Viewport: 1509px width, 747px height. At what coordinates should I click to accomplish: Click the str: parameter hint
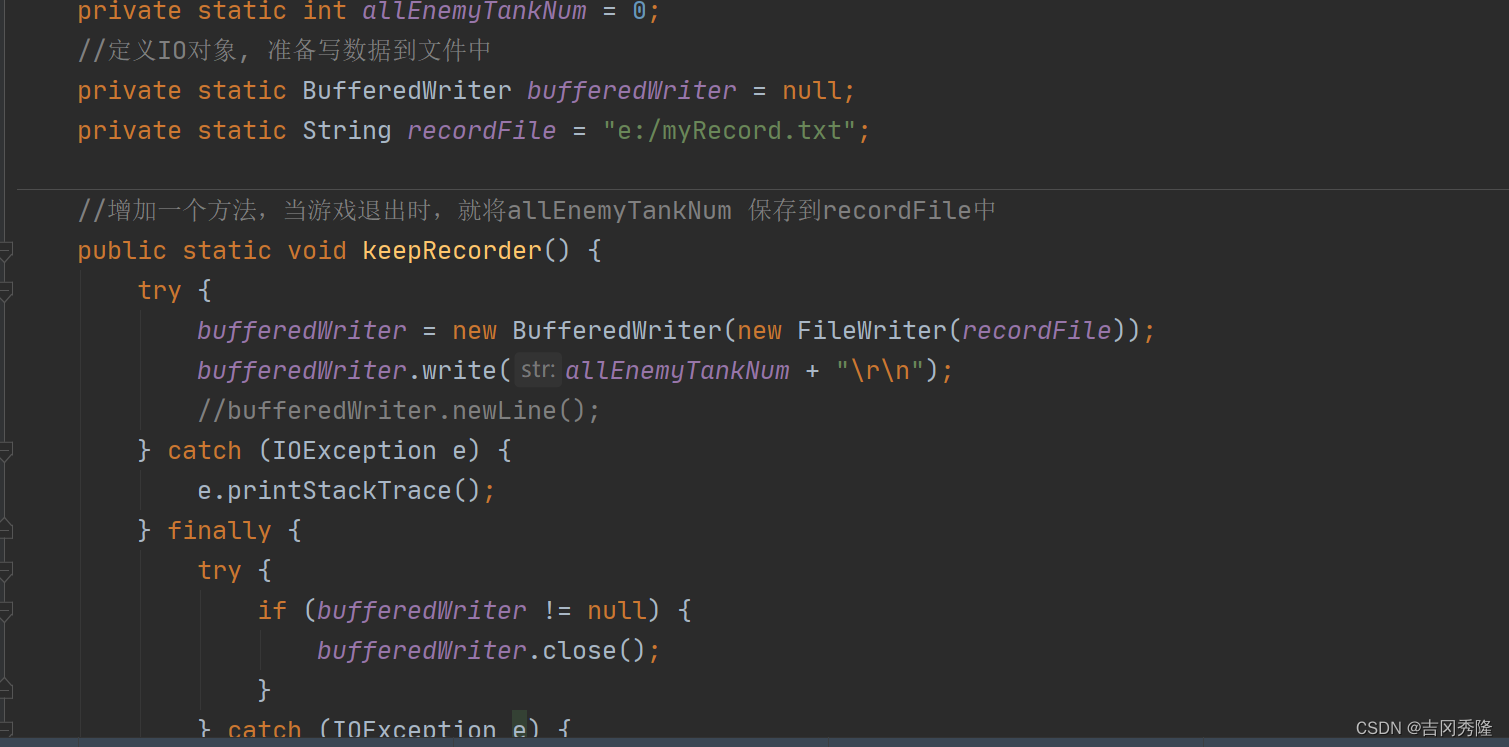(537, 370)
